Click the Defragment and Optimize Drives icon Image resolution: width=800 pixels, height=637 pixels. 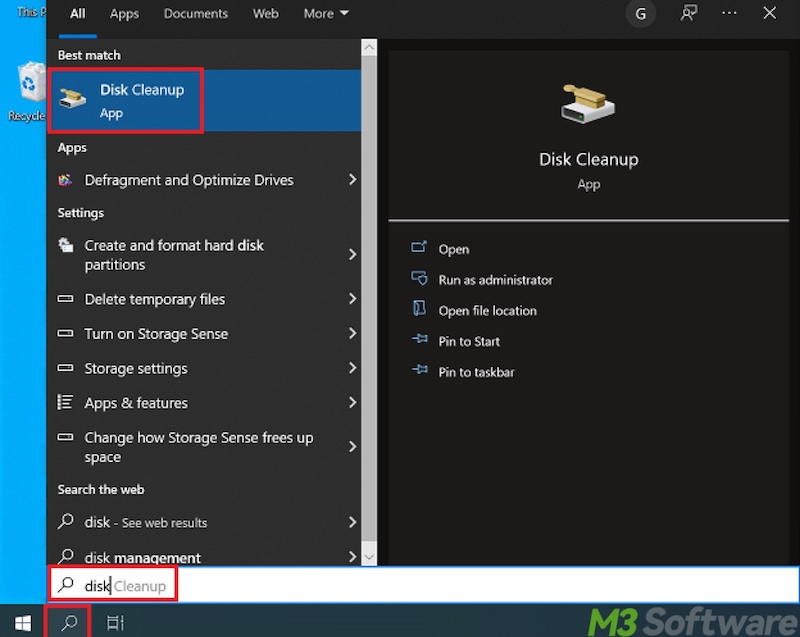pyautogui.click(x=65, y=180)
